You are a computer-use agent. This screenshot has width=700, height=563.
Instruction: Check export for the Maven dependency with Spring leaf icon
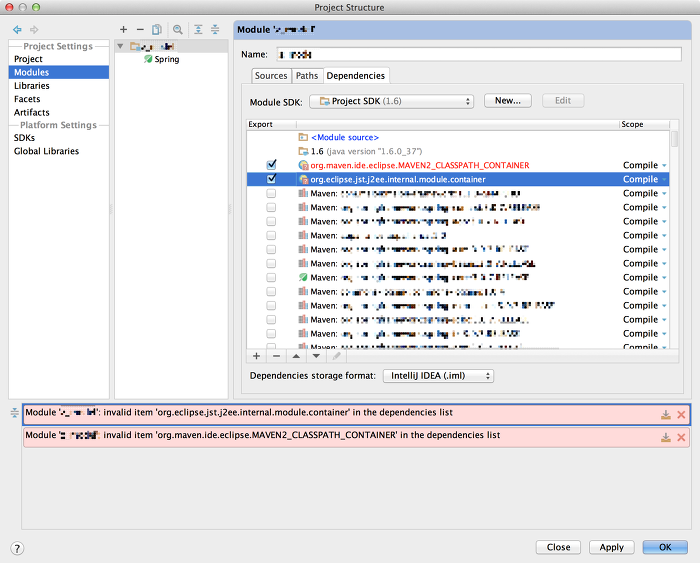(x=271, y=277)
